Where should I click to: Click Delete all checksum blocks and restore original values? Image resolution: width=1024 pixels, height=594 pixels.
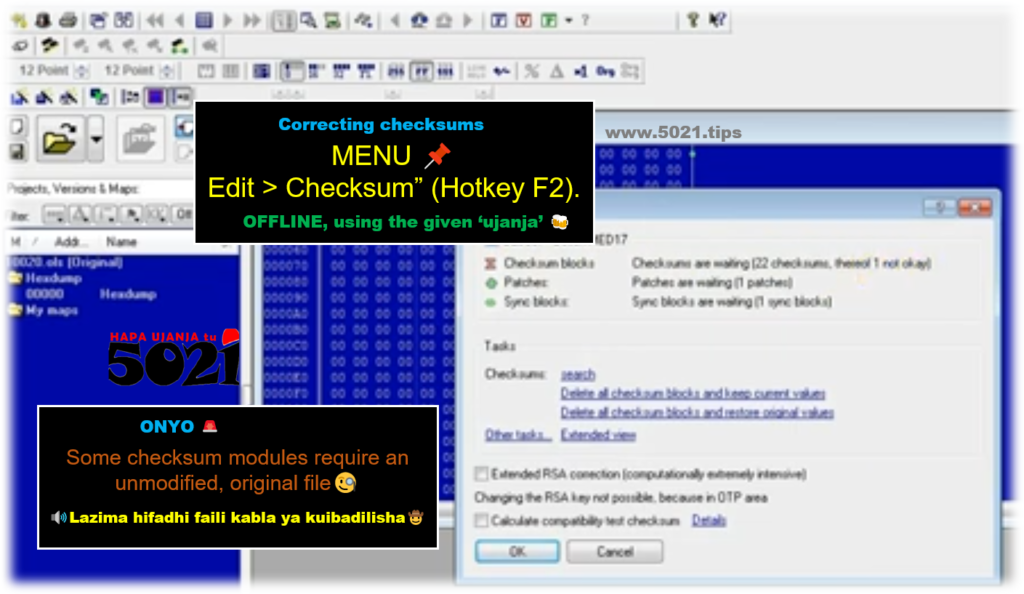(697, 412)
